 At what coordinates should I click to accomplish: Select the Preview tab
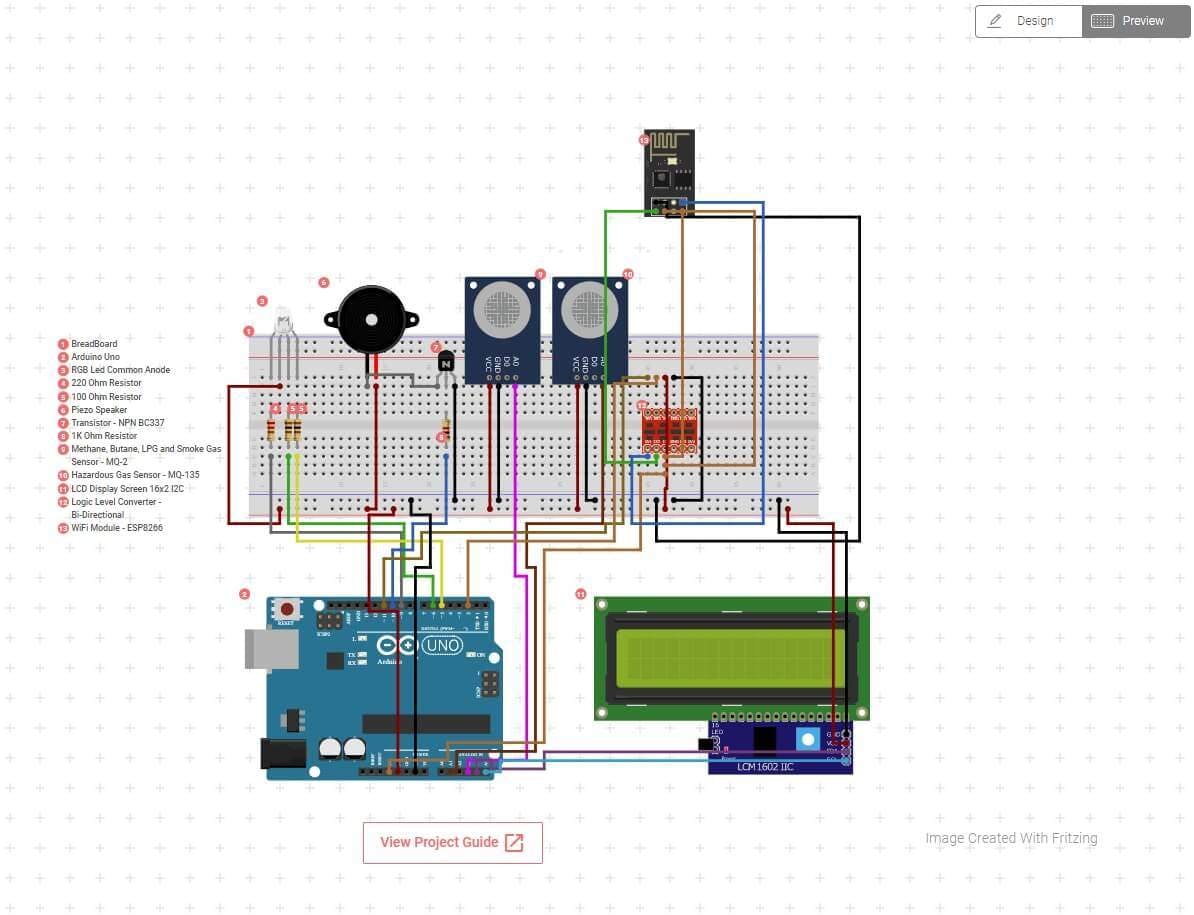tap(1136, 21)
